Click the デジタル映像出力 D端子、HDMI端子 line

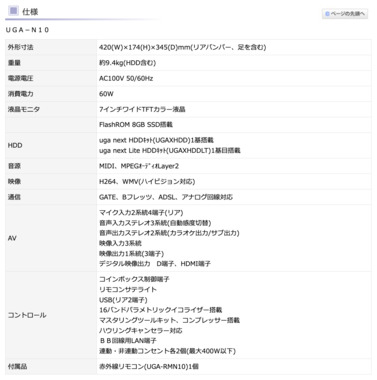click(155, 264)
